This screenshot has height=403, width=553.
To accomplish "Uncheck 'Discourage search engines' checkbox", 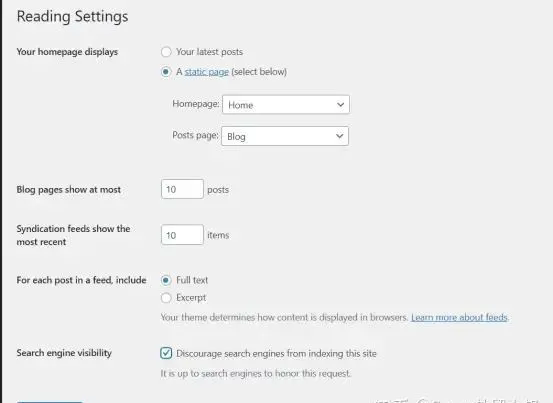I will point(166,353).
